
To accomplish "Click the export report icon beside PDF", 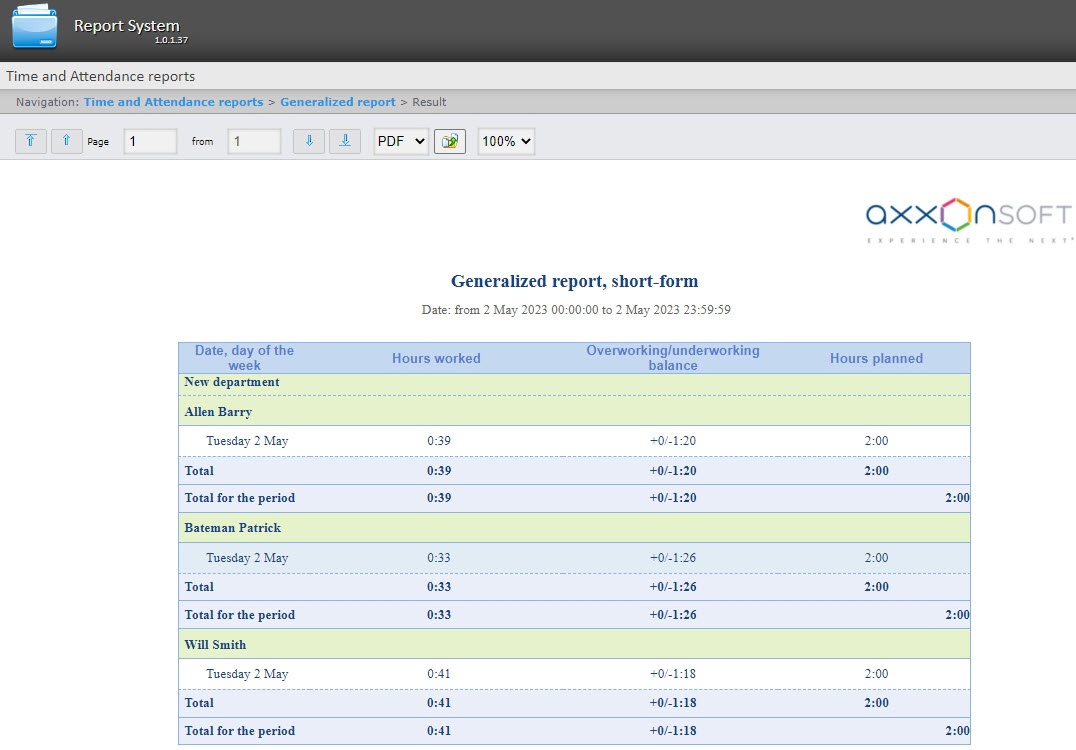I will (x=450, y=142).
